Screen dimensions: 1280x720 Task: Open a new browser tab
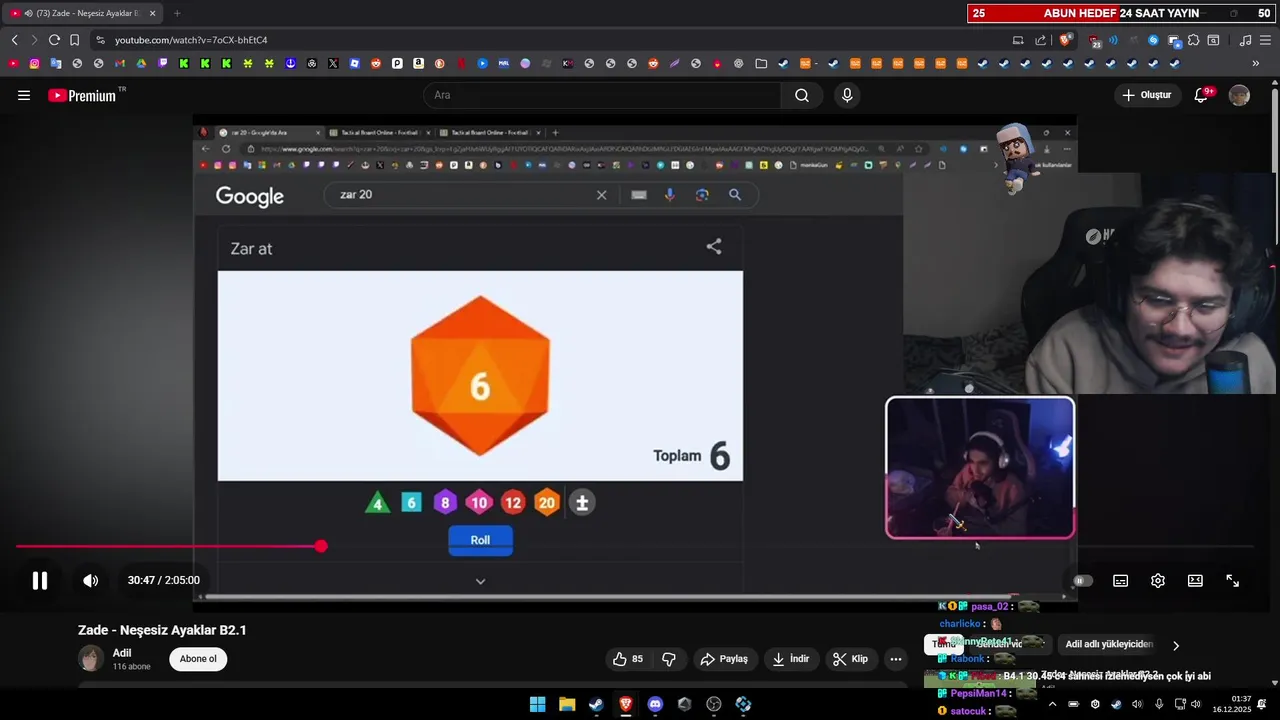[177, 13]
